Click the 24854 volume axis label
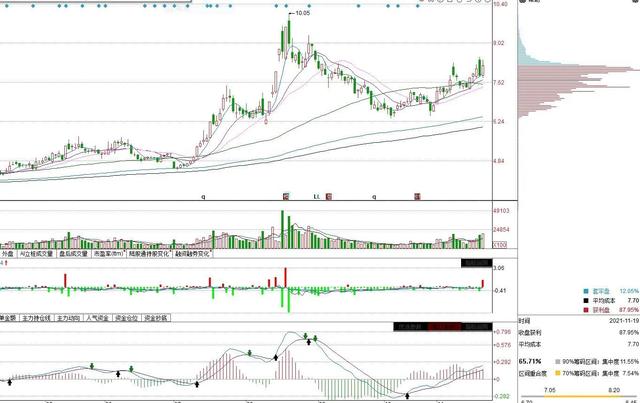The image size is (640, 403). pyautogui.click(x=502, y=230)
